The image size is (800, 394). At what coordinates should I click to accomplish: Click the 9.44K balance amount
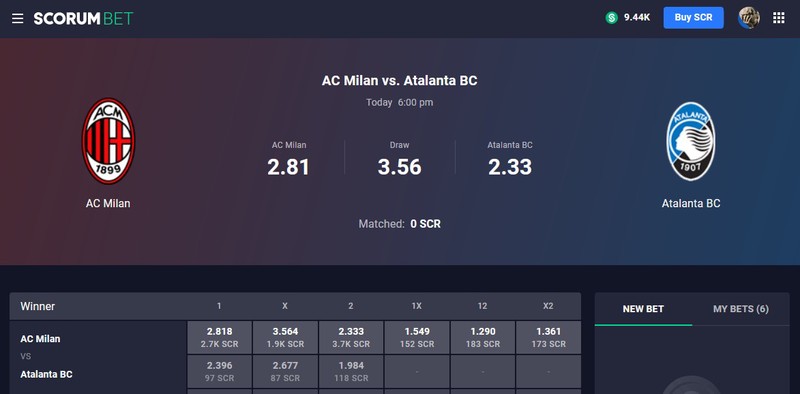click(637, 18)
